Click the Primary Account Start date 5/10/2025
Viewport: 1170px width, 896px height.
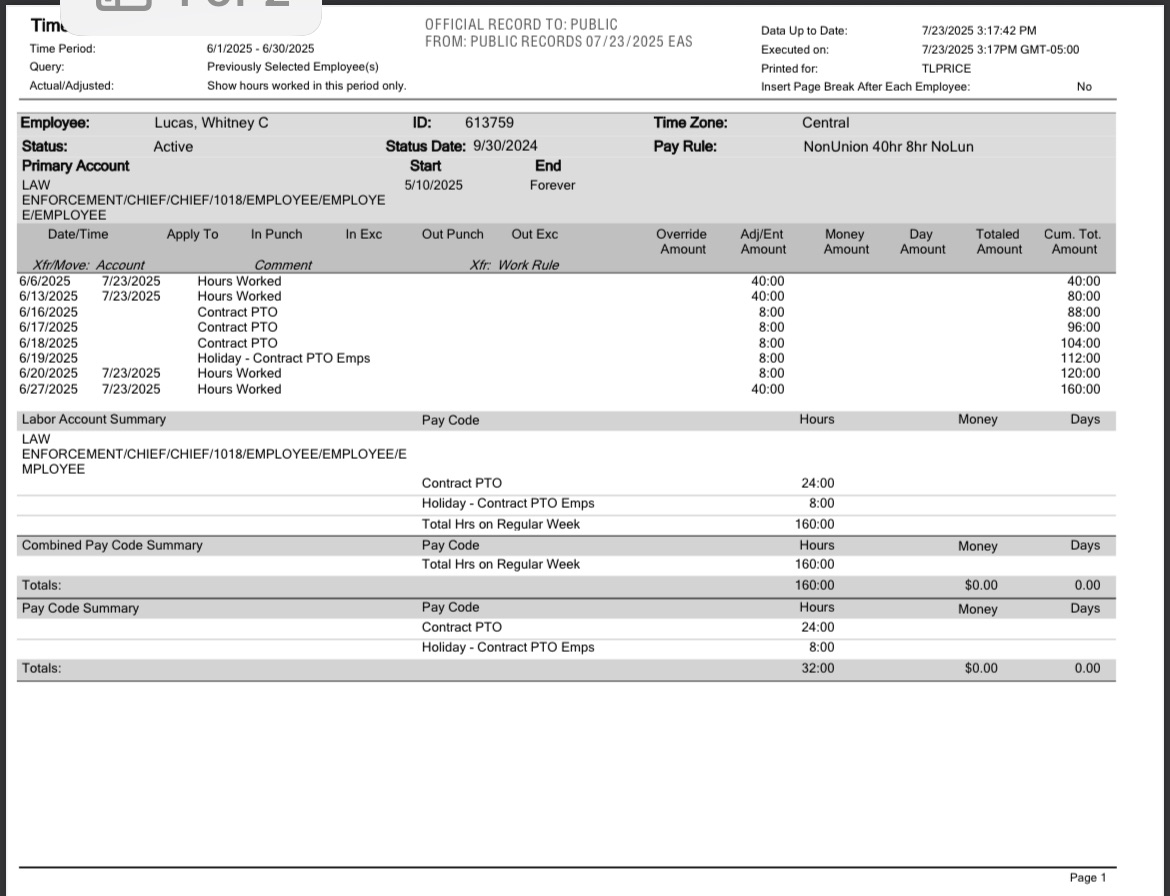[x=433, y=185]
